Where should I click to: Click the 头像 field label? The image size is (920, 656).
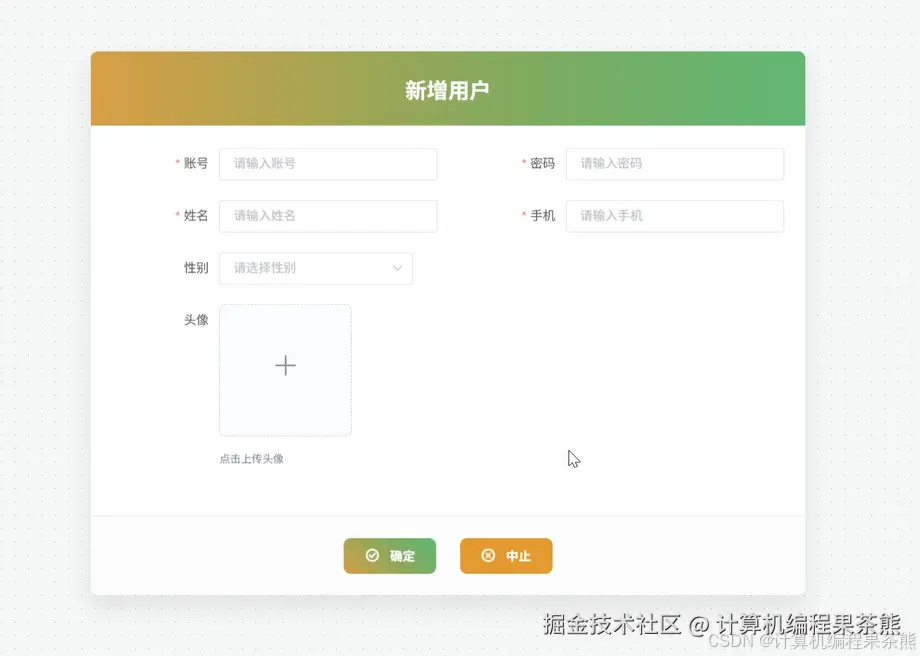[x=194, y=321]
